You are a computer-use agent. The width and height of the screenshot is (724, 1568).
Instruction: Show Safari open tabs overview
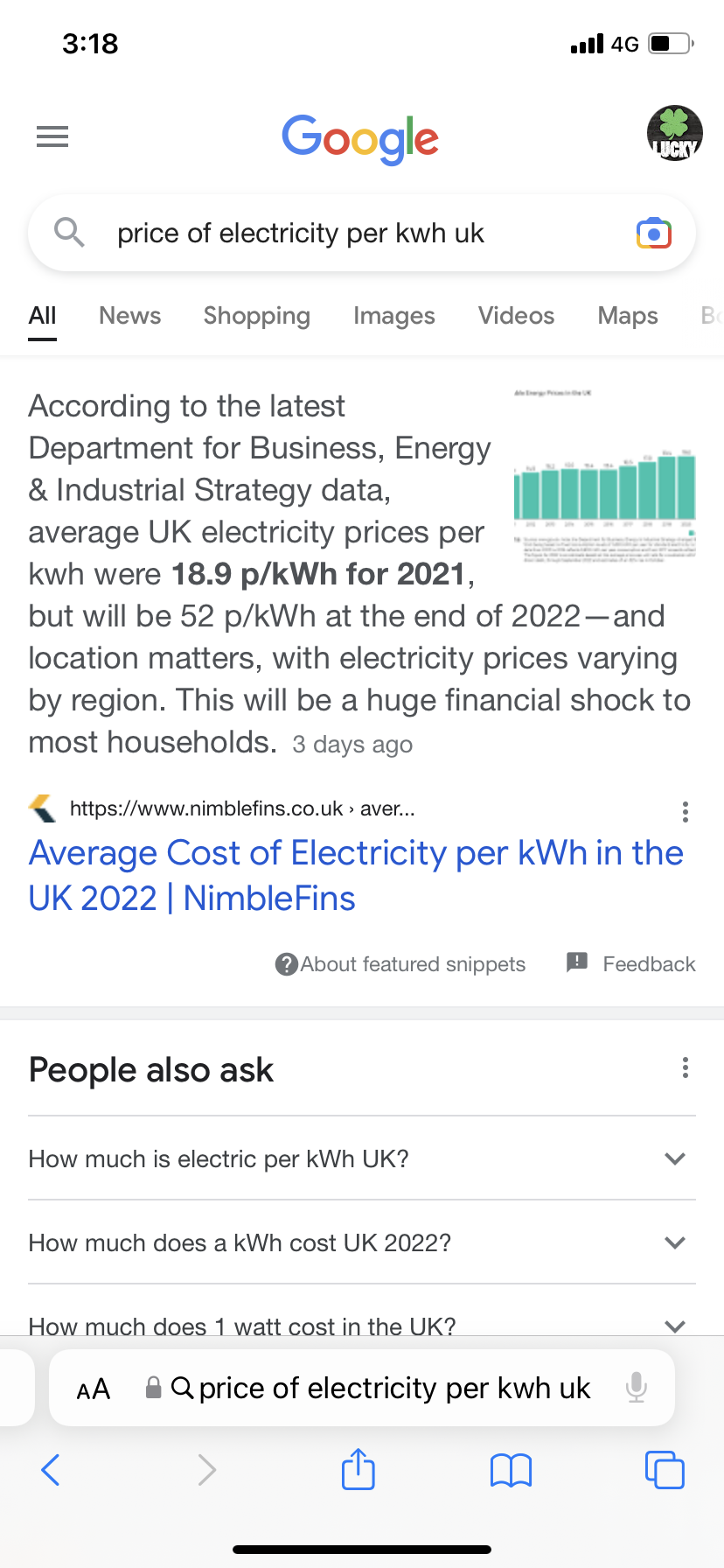[665, 1469]
